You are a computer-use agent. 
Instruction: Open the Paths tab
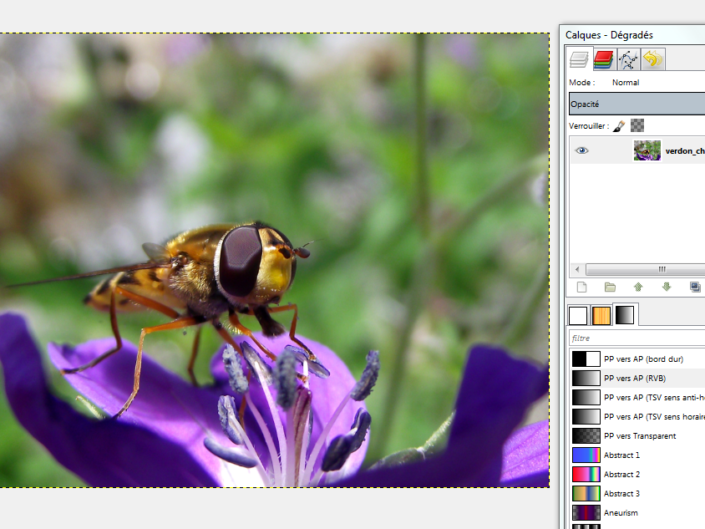(628, 59)
